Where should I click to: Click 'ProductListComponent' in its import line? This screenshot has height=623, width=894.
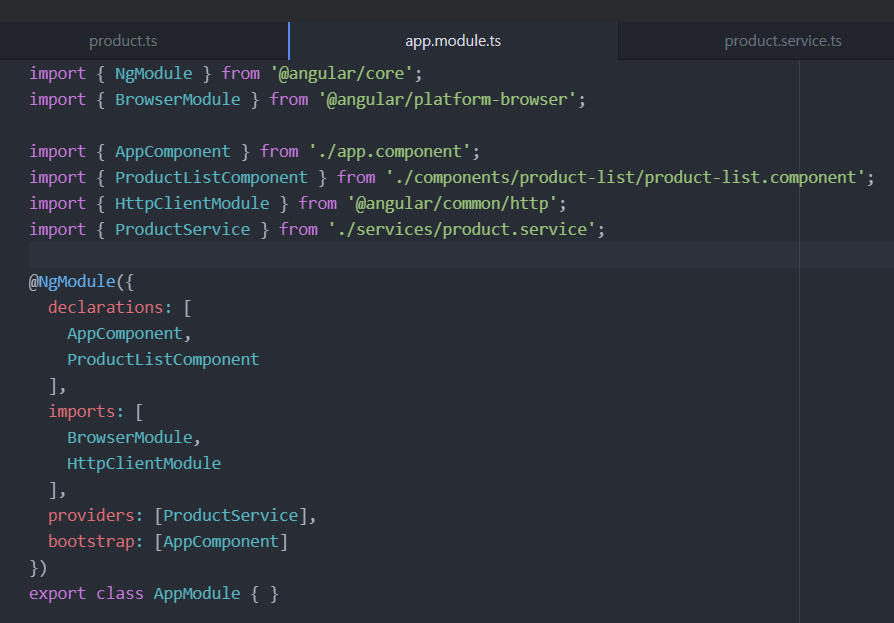click(x=211, y=178)
